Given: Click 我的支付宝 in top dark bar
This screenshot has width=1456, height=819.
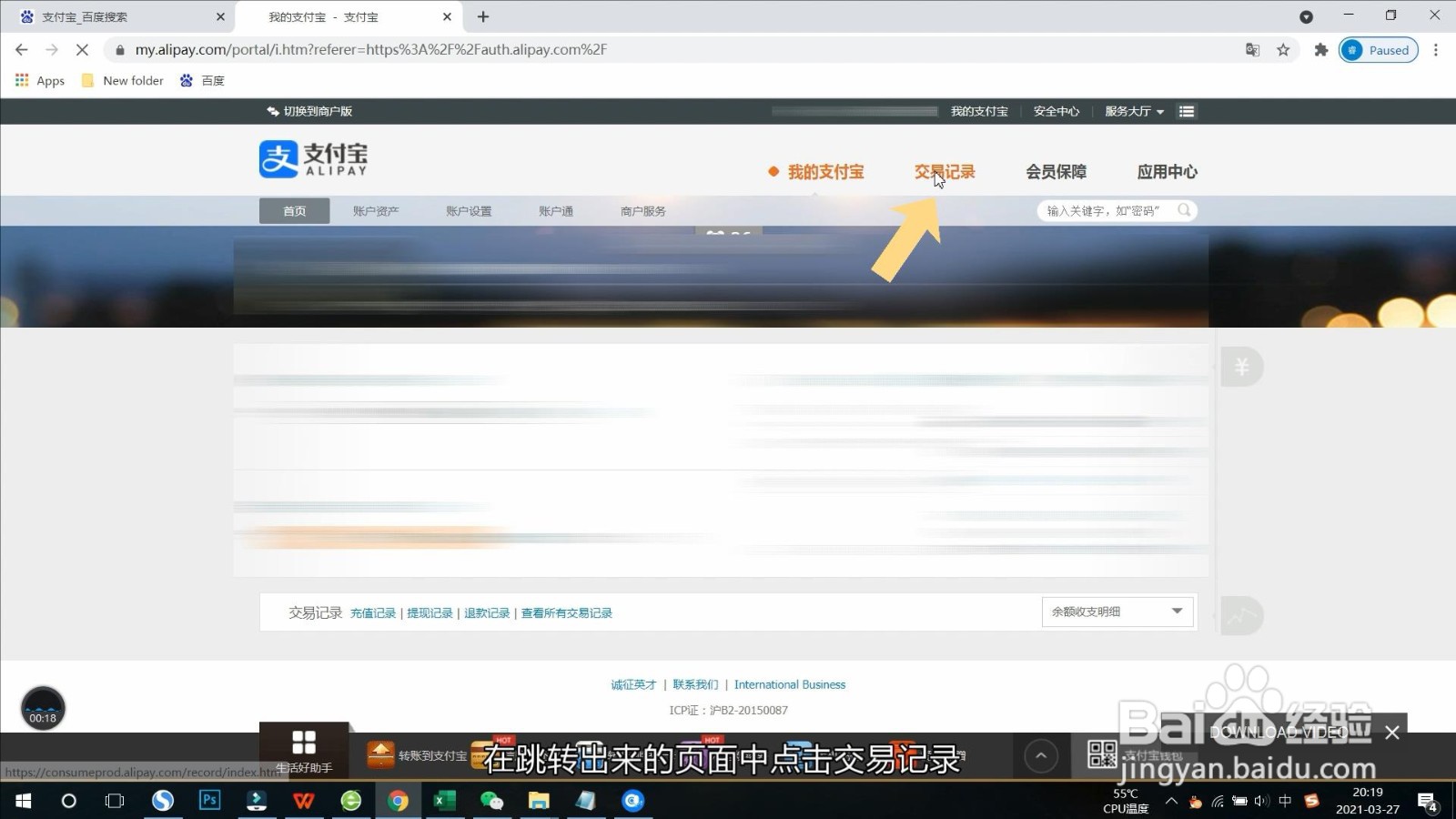Looking at the screenshot, I should pyautogui.click(x=979, y=111).
